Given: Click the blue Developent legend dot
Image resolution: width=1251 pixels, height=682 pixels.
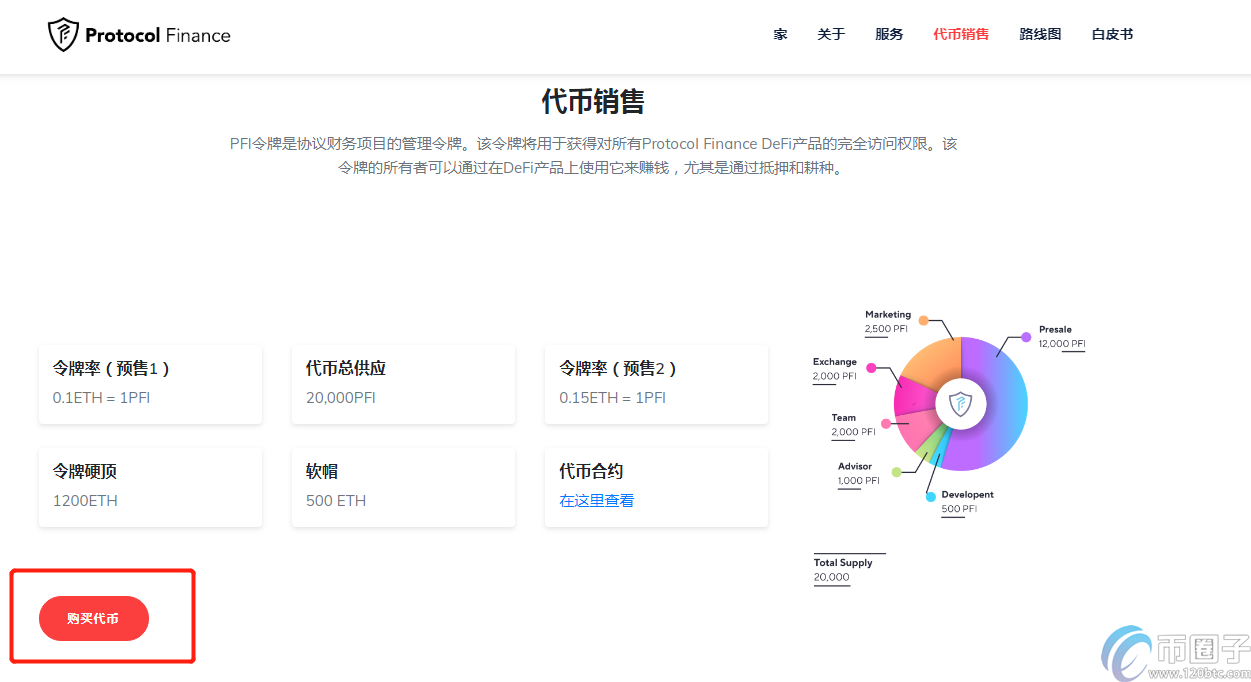Looking at the screenshot, I should (x=930, y=496).
